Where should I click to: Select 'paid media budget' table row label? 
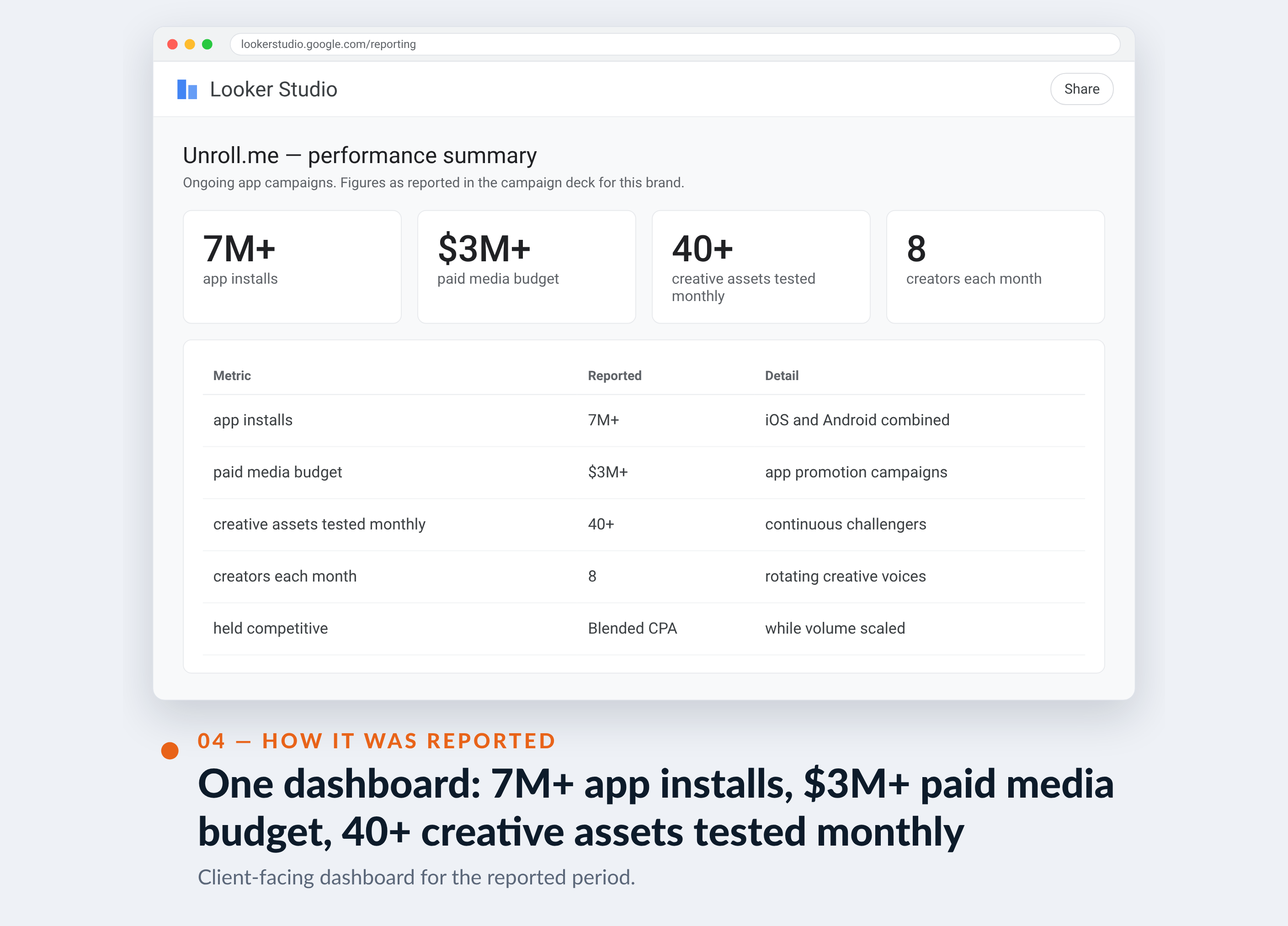[277, 472]
